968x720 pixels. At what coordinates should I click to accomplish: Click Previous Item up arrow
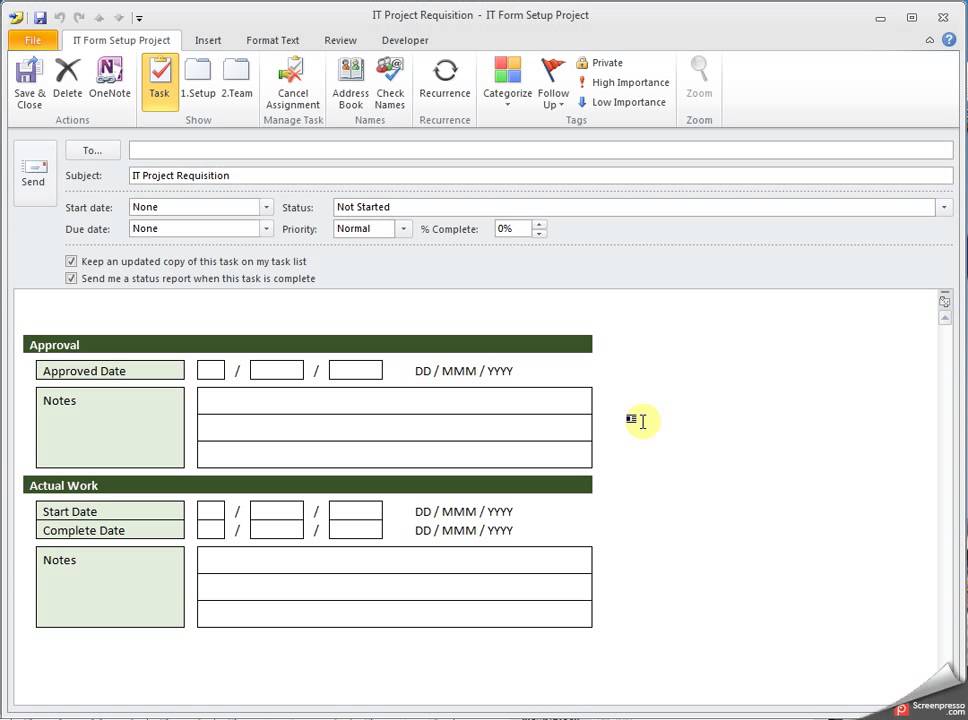click(x=99, y=17)
